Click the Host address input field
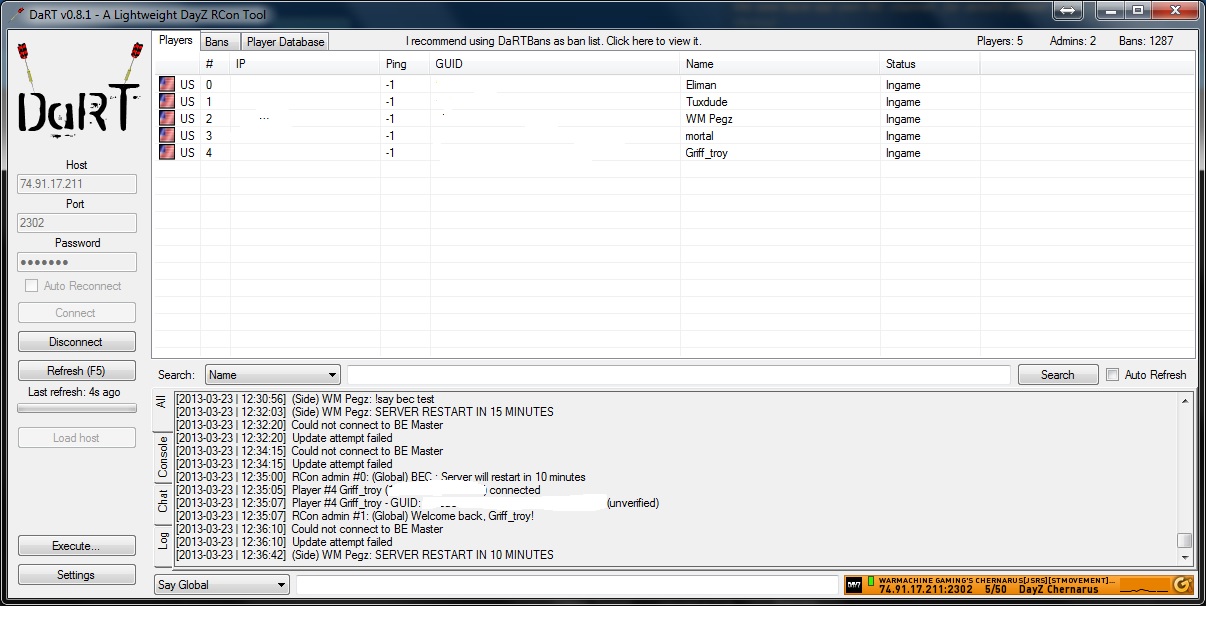The width and height of the screenshot is (1206, 630). point(77,184)
